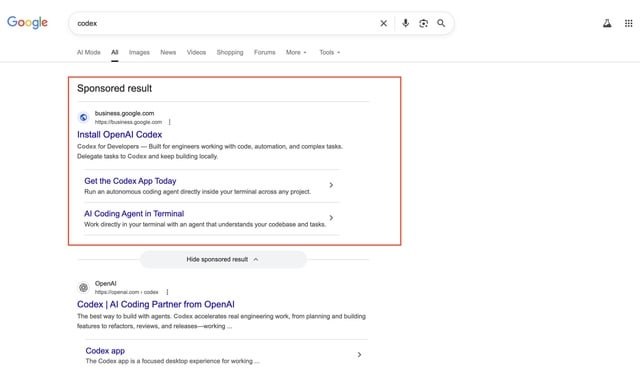
Task: Open the Google apps grid icon
Action: click(x=629, y=23)
